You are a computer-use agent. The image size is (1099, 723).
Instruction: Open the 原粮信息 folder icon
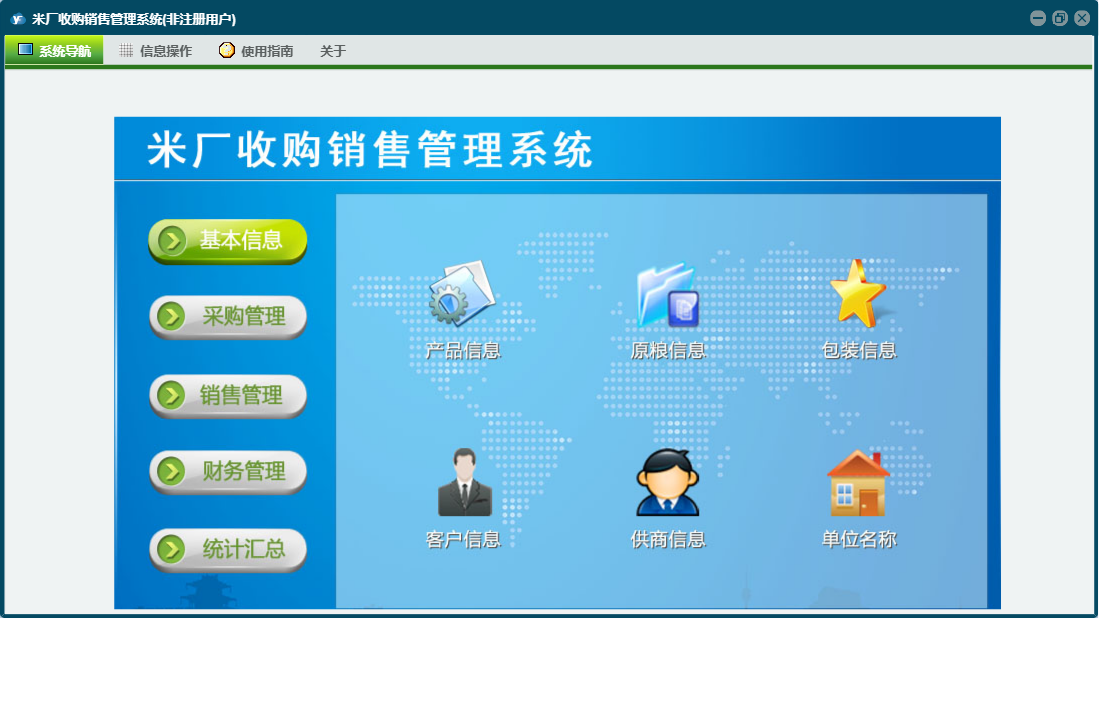tap(667, 295)
